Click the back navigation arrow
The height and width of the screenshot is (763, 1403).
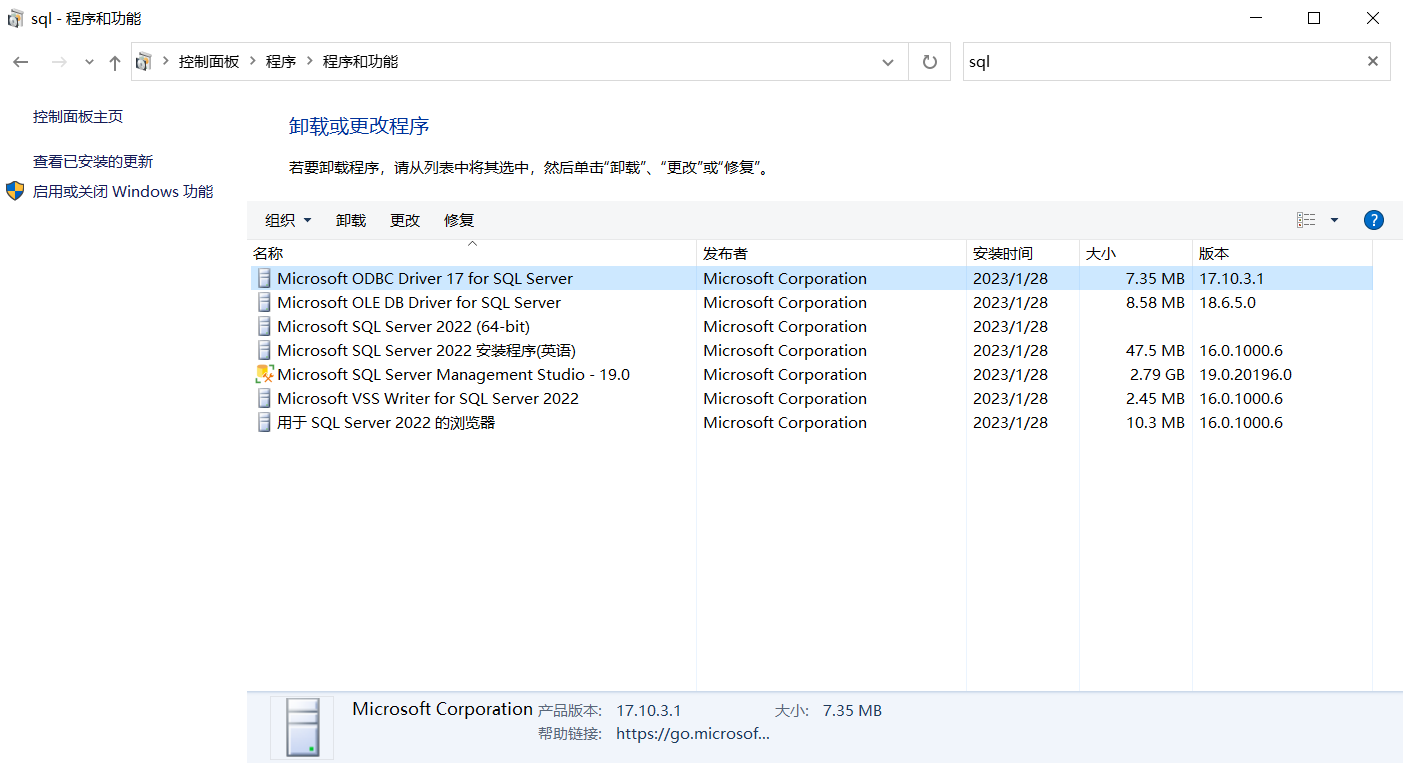click(21, 62)
